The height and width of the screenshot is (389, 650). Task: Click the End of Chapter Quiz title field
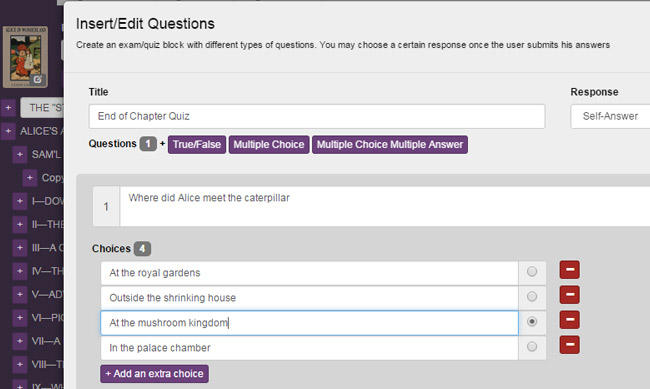(317, 117)
